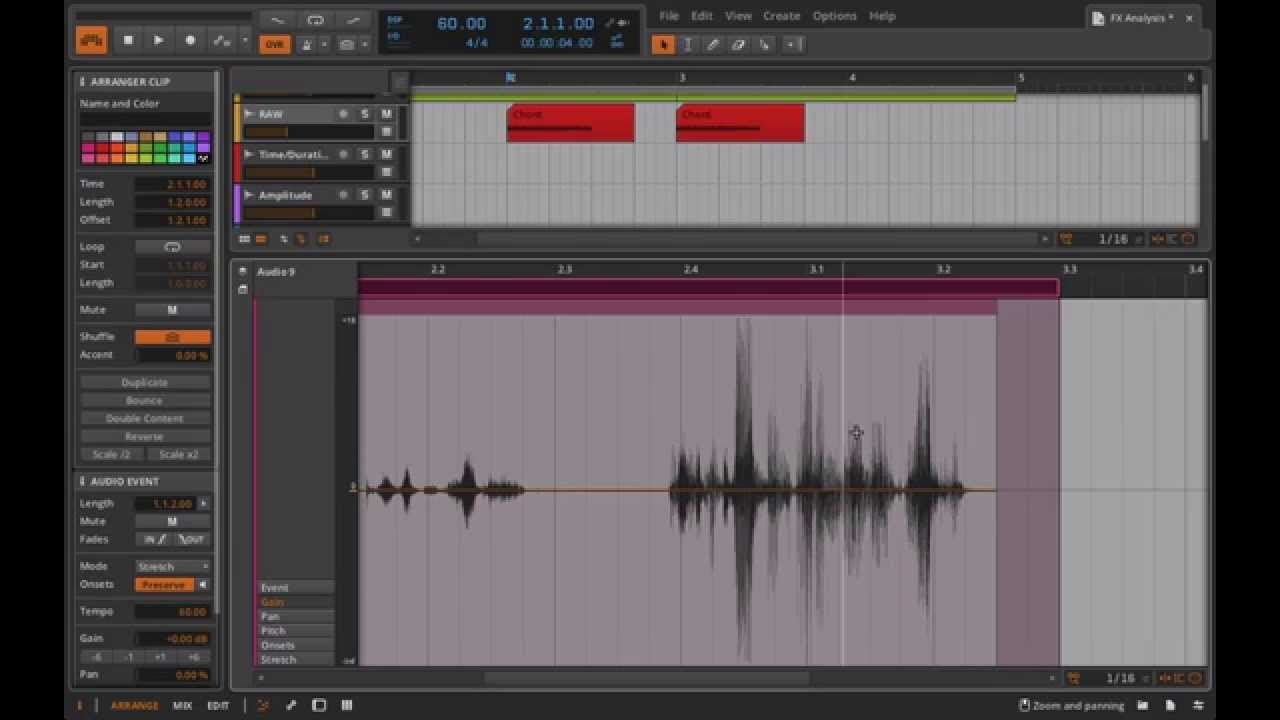This screenshot has height=720, width=1280.
Task: Select the Onsets expression lane
Action: [x=296, y=645]
